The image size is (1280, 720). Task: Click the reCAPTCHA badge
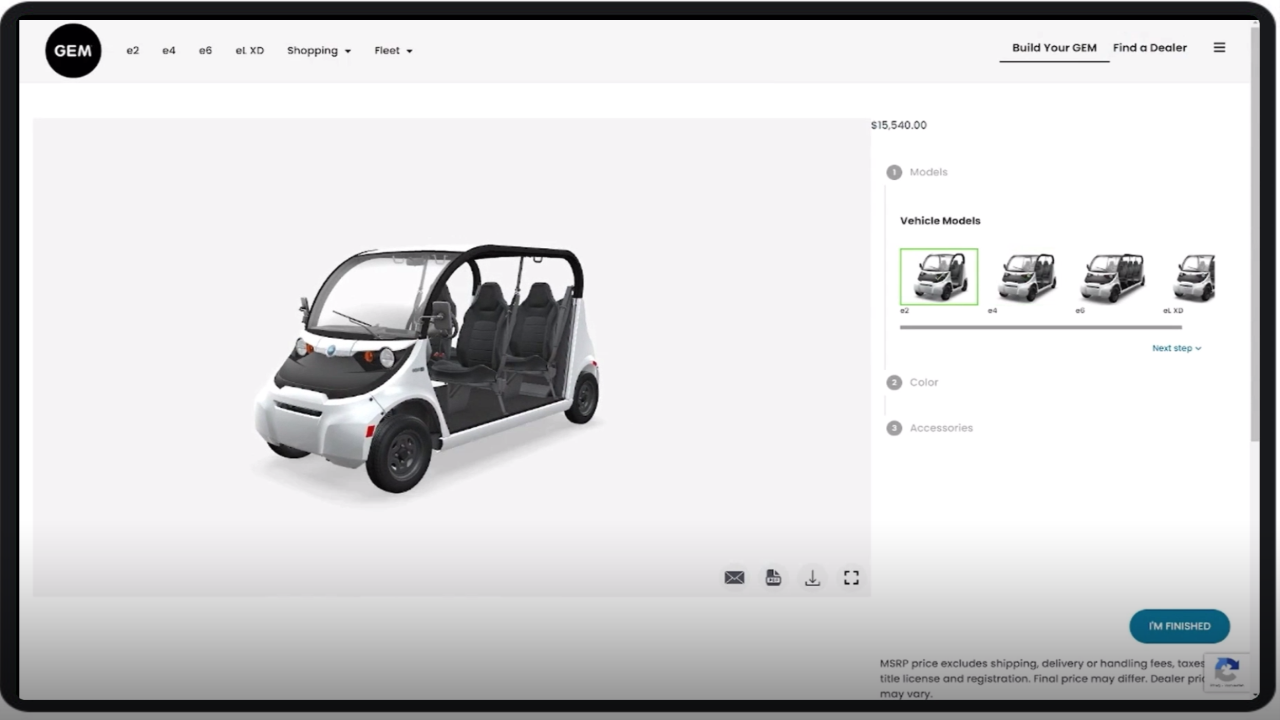click(1227, 671)
